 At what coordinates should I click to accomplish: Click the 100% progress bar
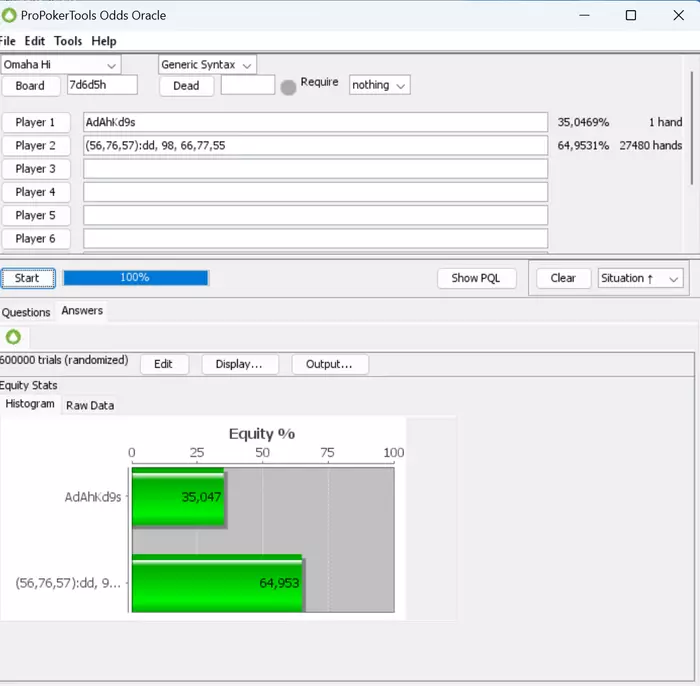135,278
